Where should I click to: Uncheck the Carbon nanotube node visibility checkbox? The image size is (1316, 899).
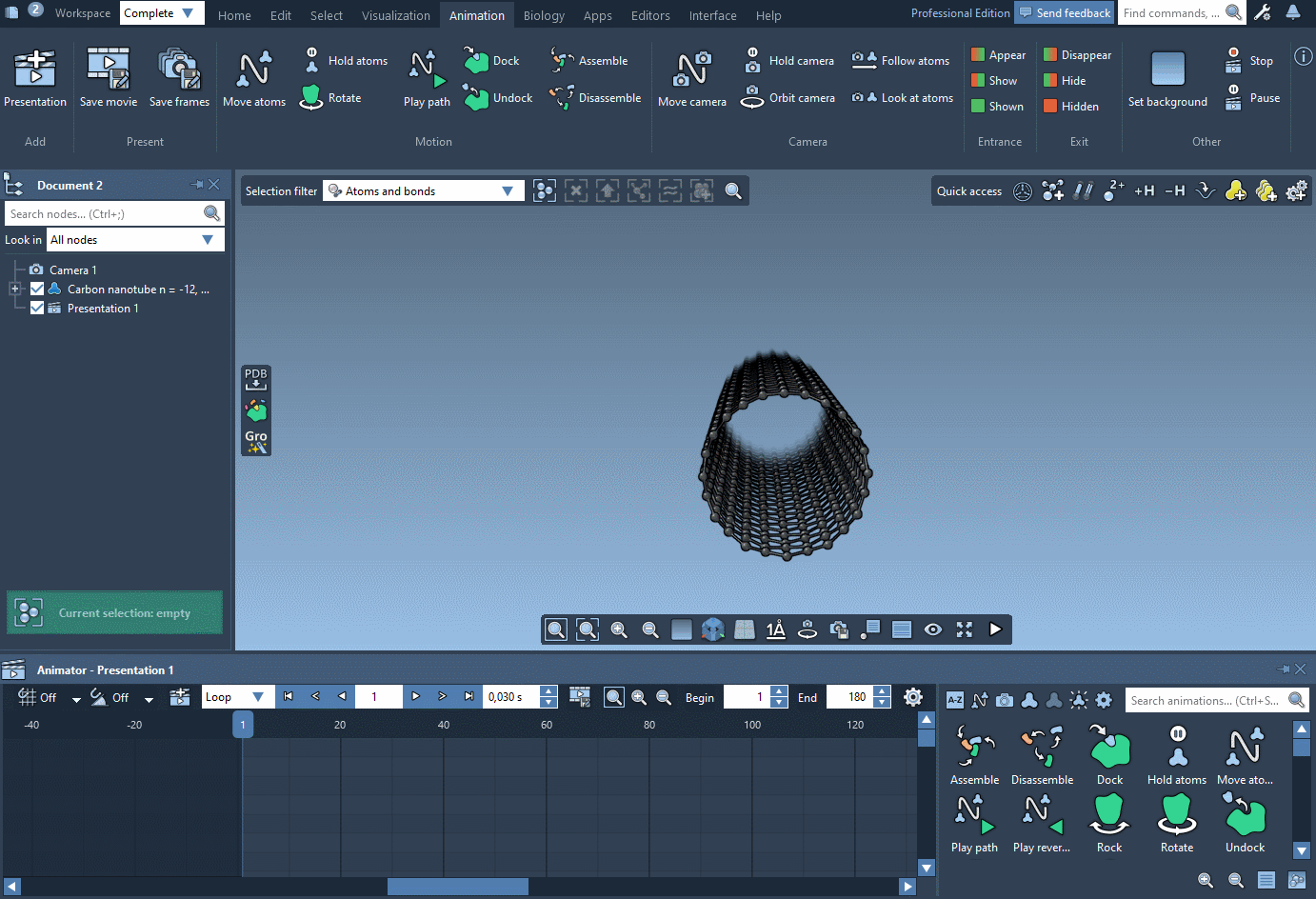coord(36,289)
